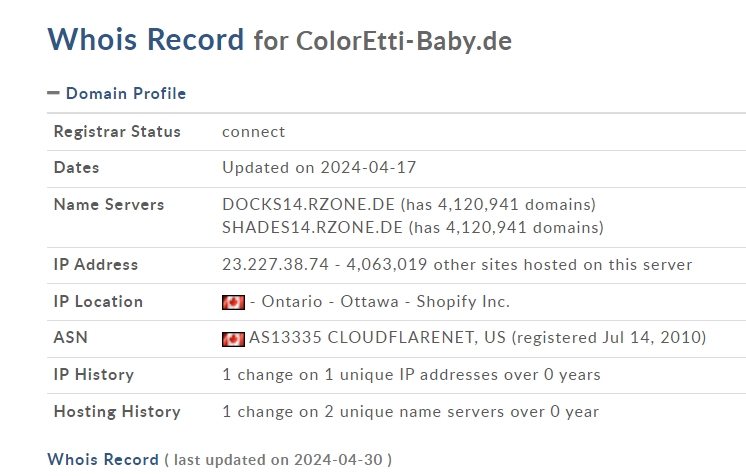746x476 pixels.
Task: Click the Registrar Status label
Action: [117, 131]
